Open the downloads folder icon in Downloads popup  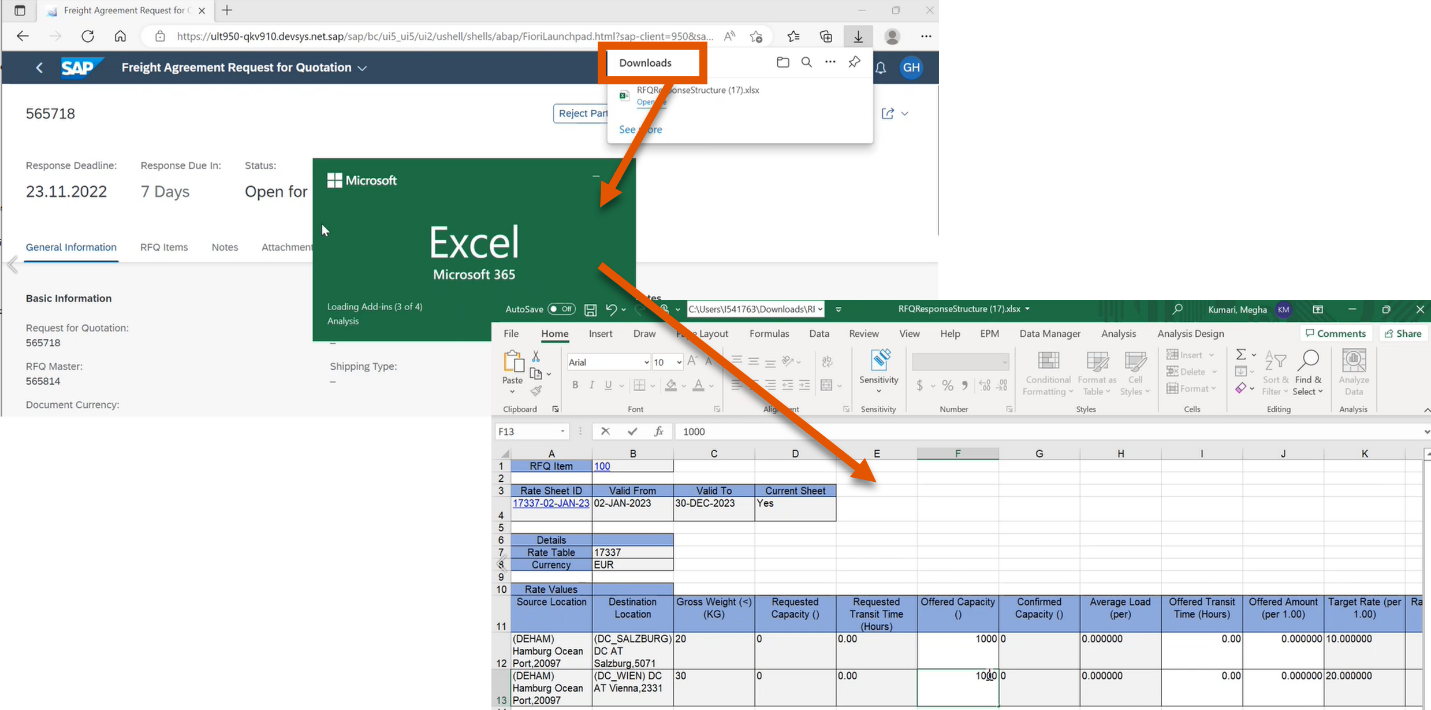point(783,62)
